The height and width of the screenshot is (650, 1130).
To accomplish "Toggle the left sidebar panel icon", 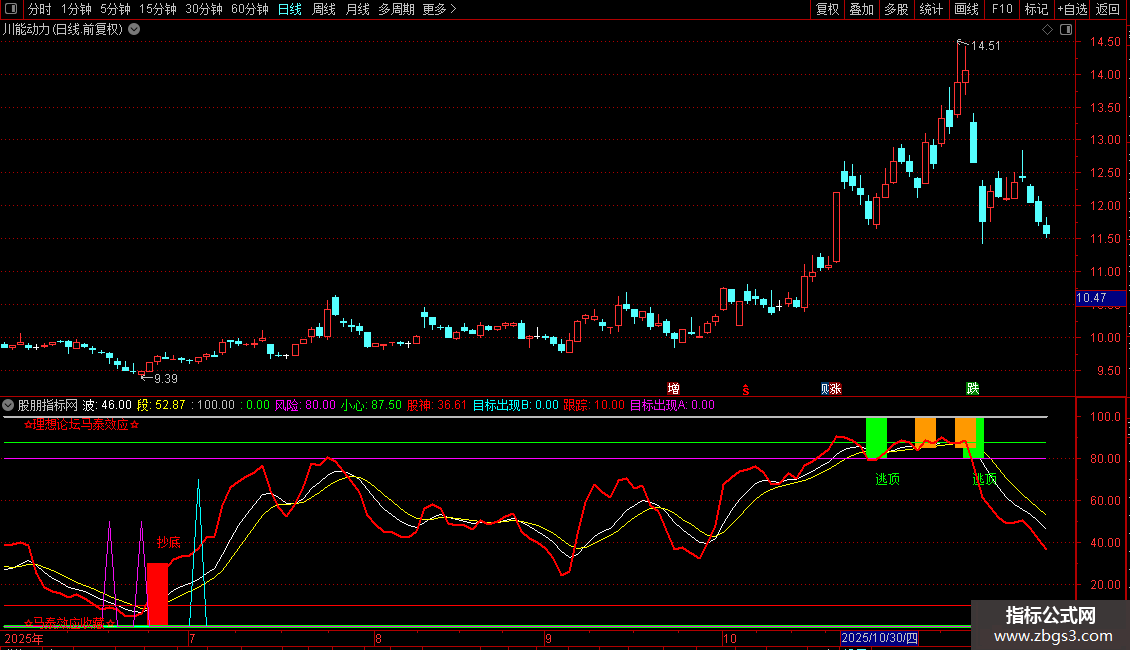I will [x=11, y=9].
